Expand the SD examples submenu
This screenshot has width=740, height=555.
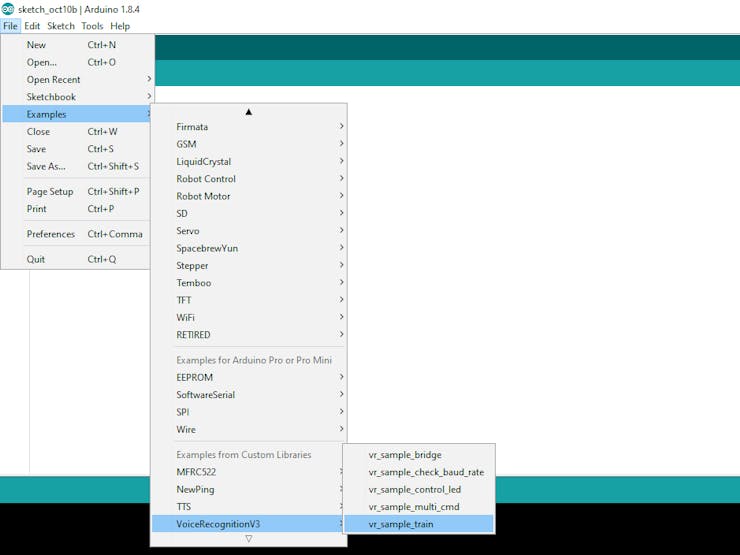click(249, 213)
